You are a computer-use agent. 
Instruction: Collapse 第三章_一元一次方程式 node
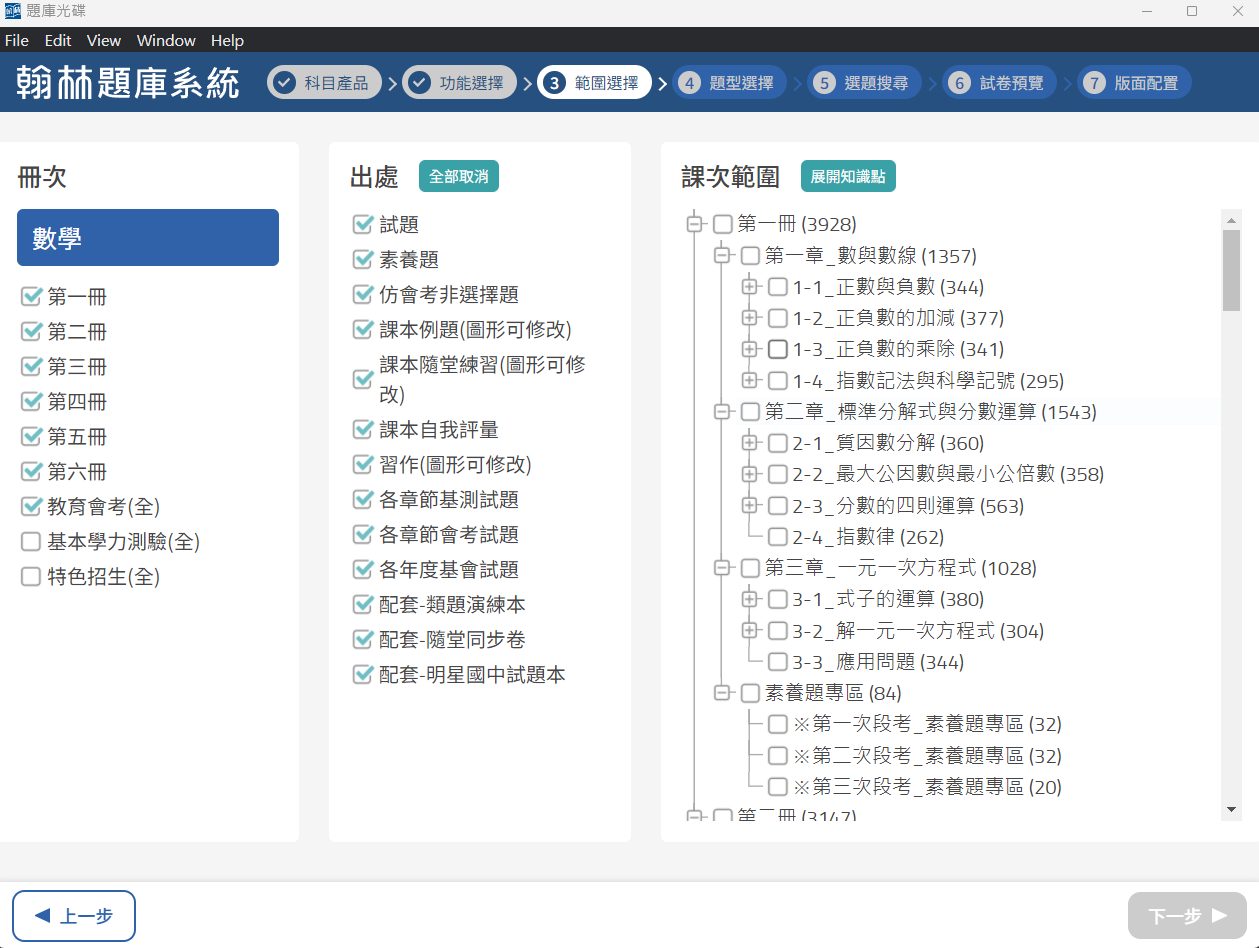(x=722, y=568)
